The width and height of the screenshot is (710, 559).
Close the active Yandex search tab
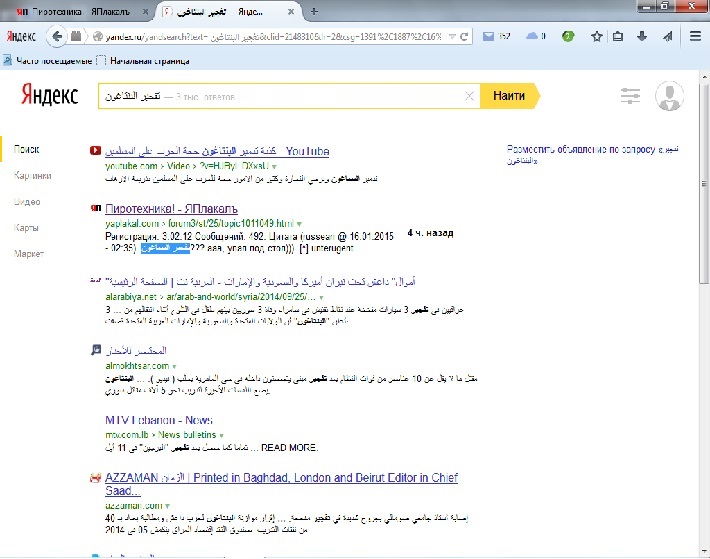point(291,12)
